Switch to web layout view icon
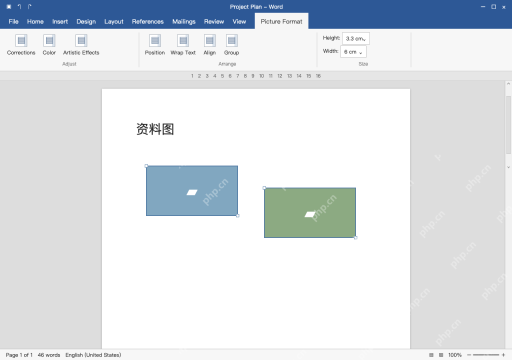Image resolution: width=512 pixels, height=360 pixels. [441, 355]
